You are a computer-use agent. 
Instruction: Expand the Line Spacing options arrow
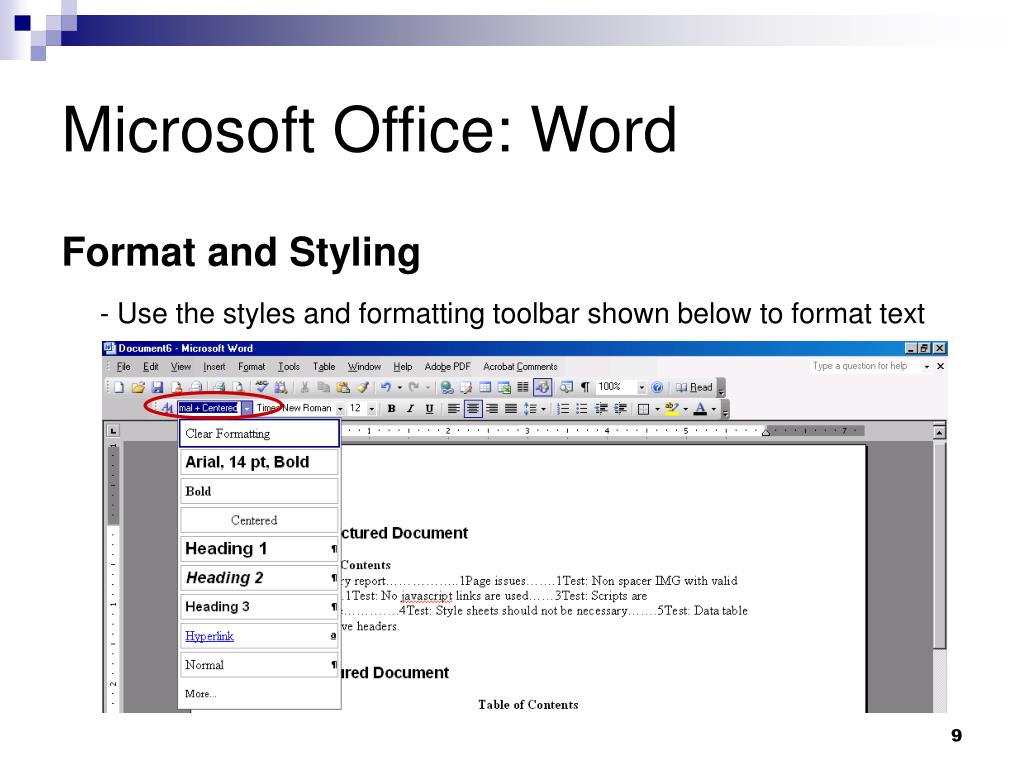(543, 409)
